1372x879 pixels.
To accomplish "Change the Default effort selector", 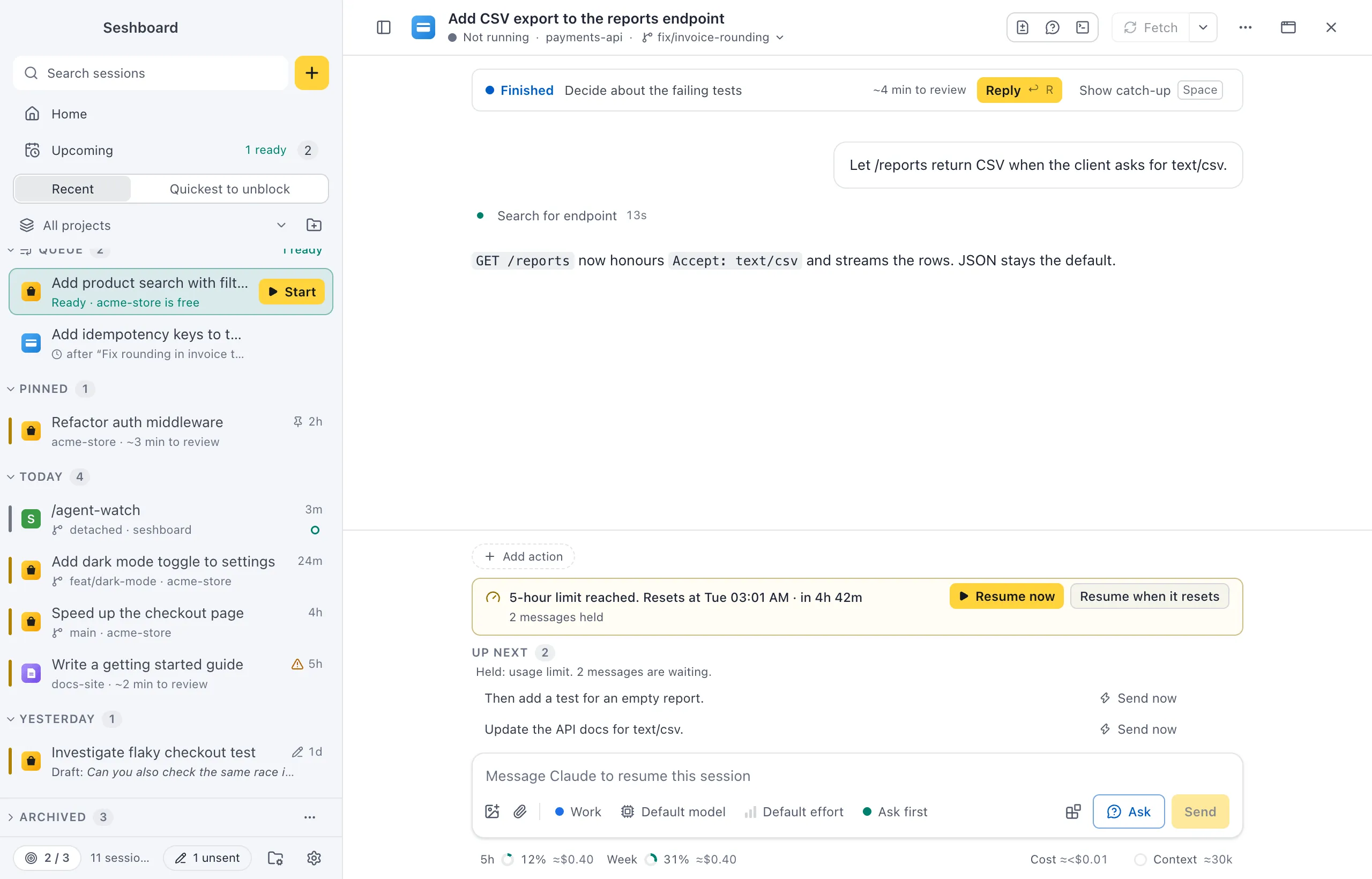I will tap(794, 811).
